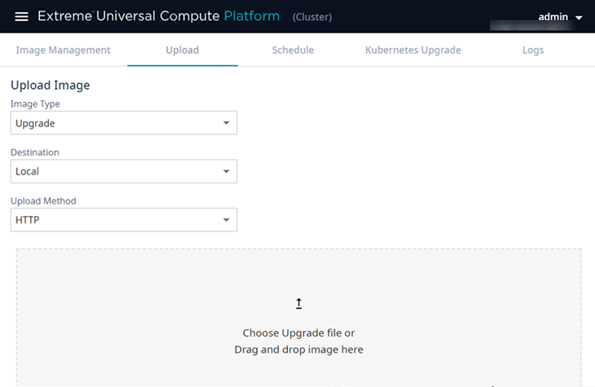
Task: Switch to the Image Management tab
Action: click(x=63, y=50)
